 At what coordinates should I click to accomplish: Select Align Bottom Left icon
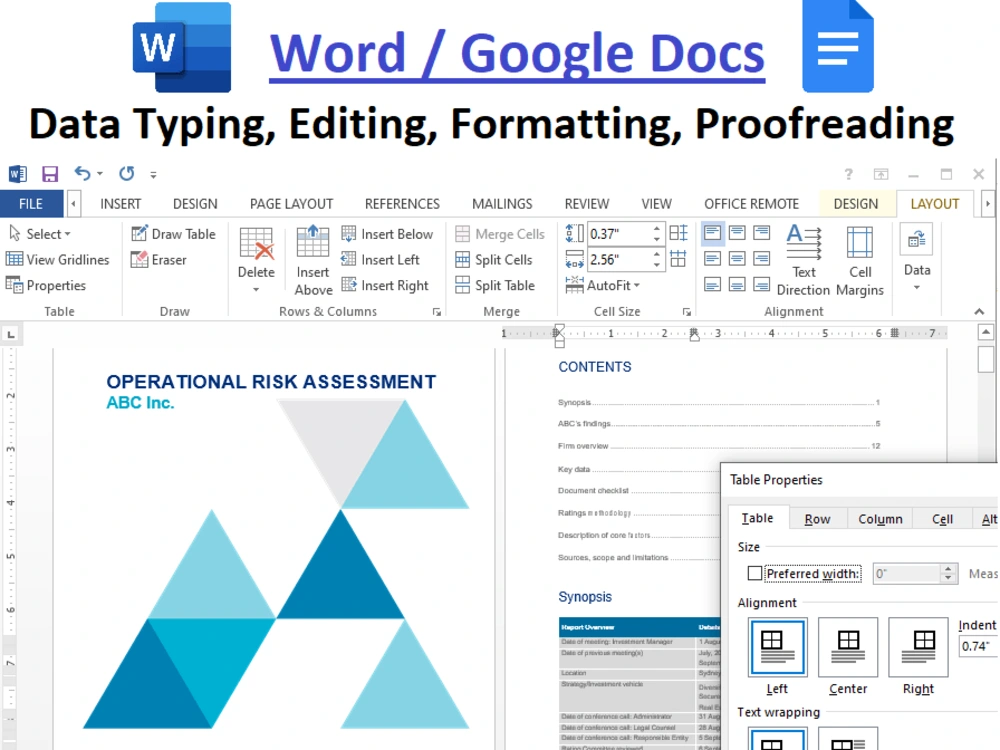pyautogui.click(x=712, y=284)
